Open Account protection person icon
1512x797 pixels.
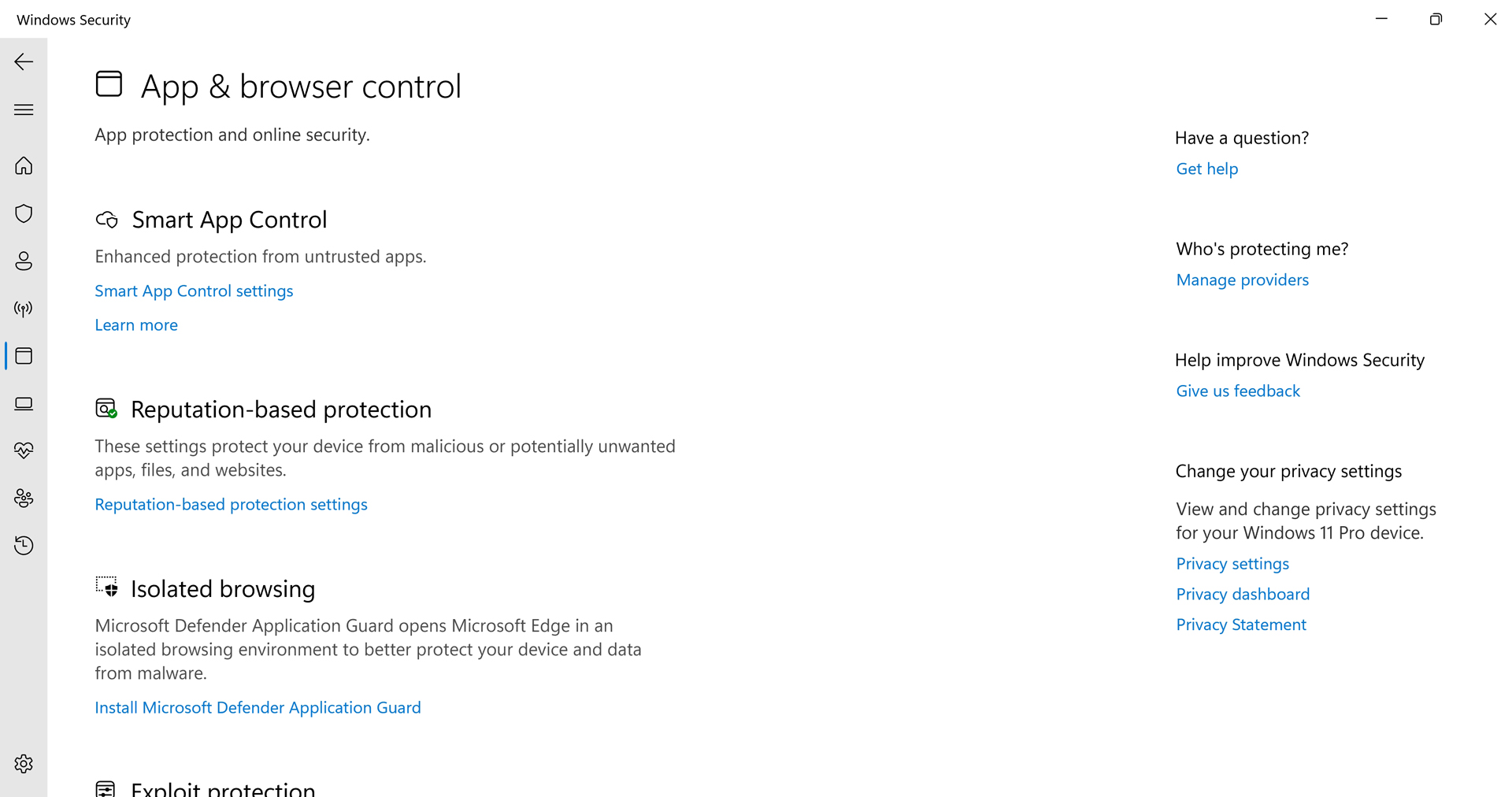tap(24, 261)
